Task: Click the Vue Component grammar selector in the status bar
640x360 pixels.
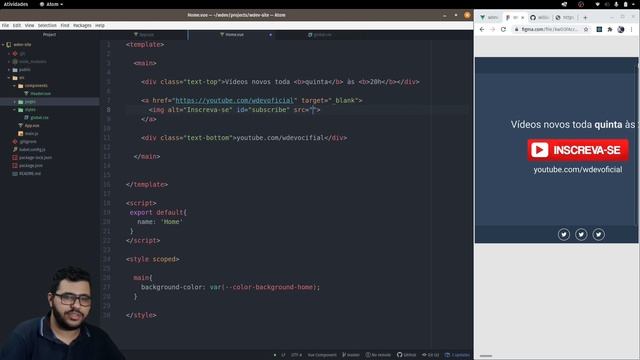Action: pyautogui.click(x=322, y=355)
